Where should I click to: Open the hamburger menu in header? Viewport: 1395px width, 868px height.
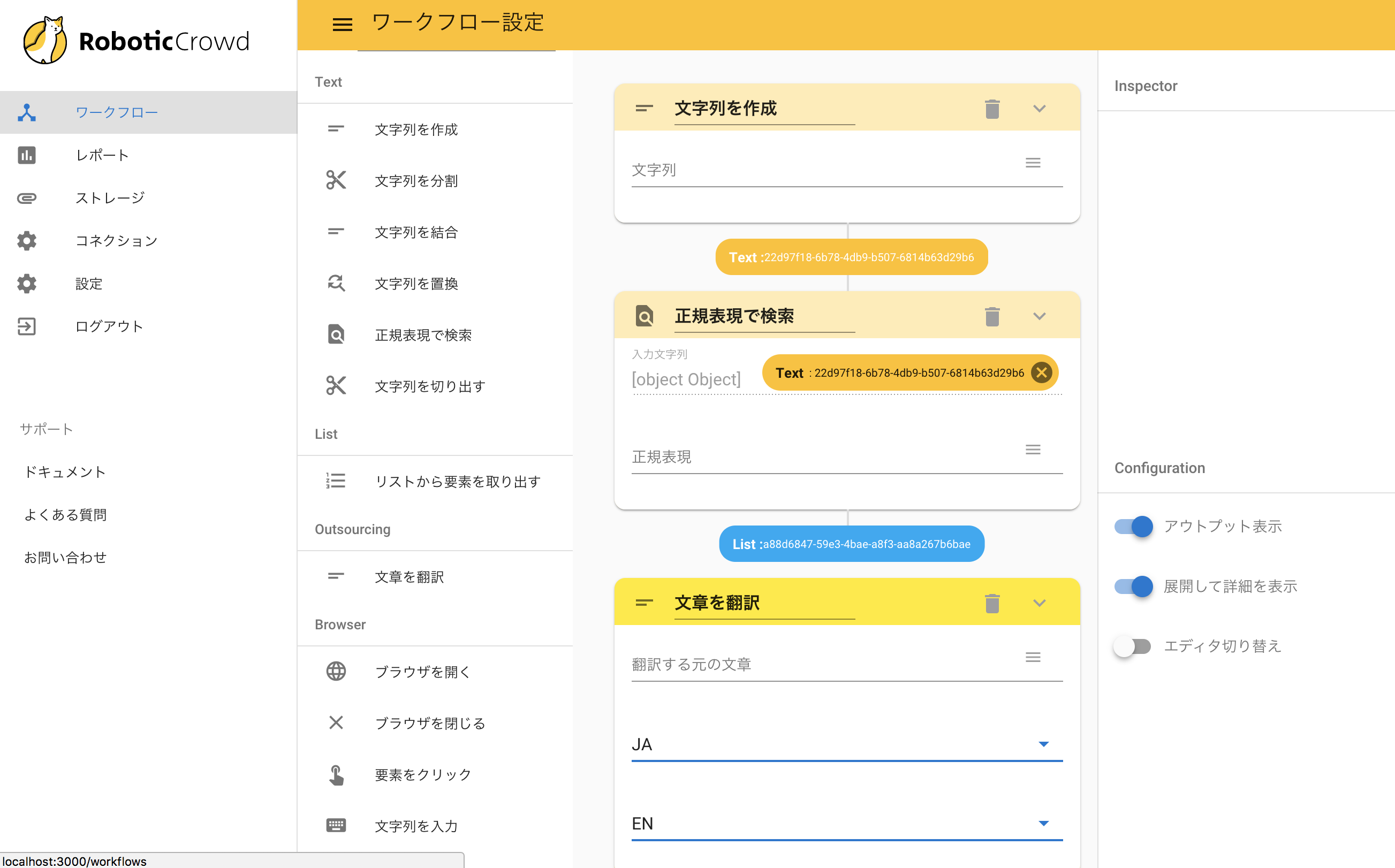[342, 24]
